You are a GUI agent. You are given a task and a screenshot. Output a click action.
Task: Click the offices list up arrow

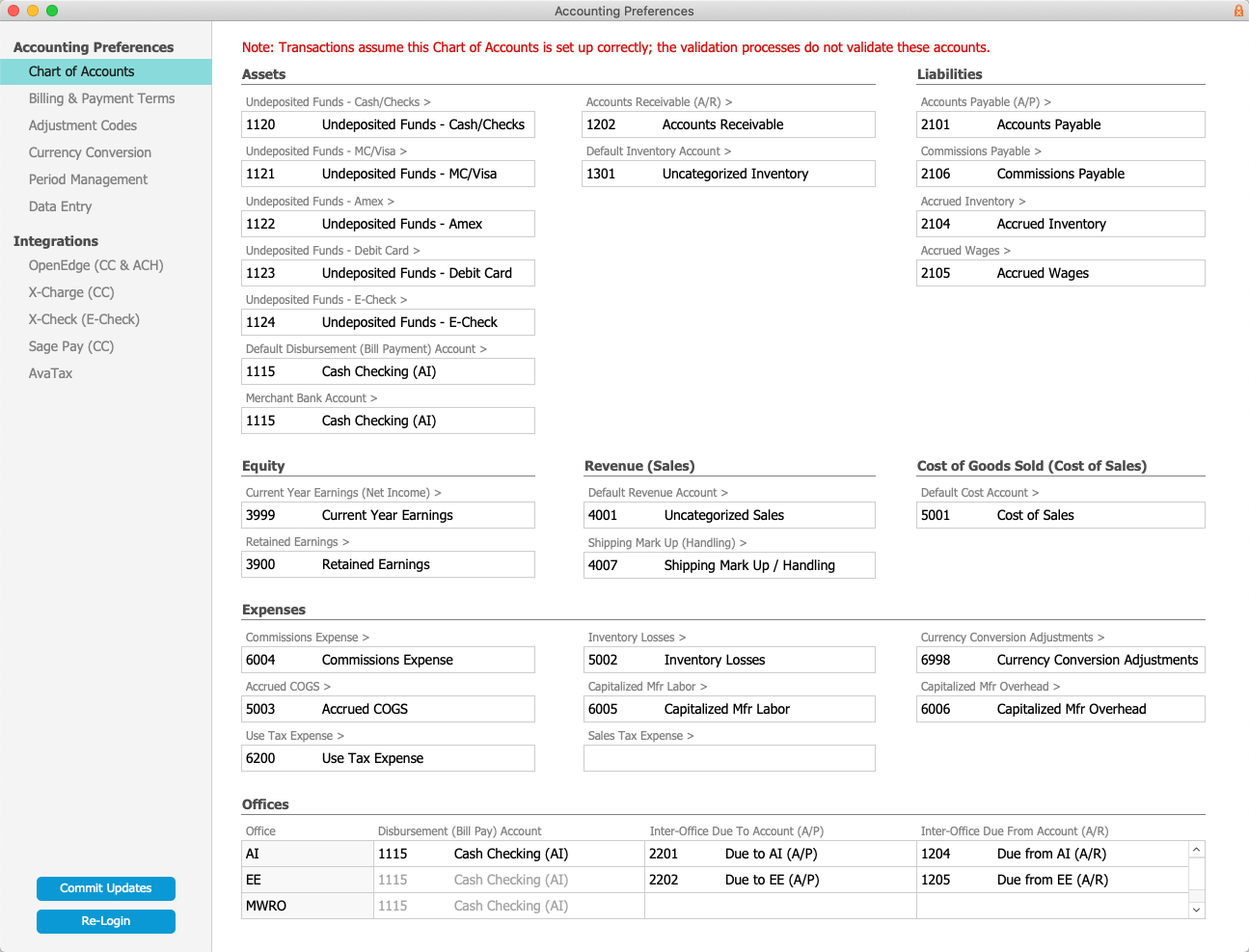(1196, 850)
